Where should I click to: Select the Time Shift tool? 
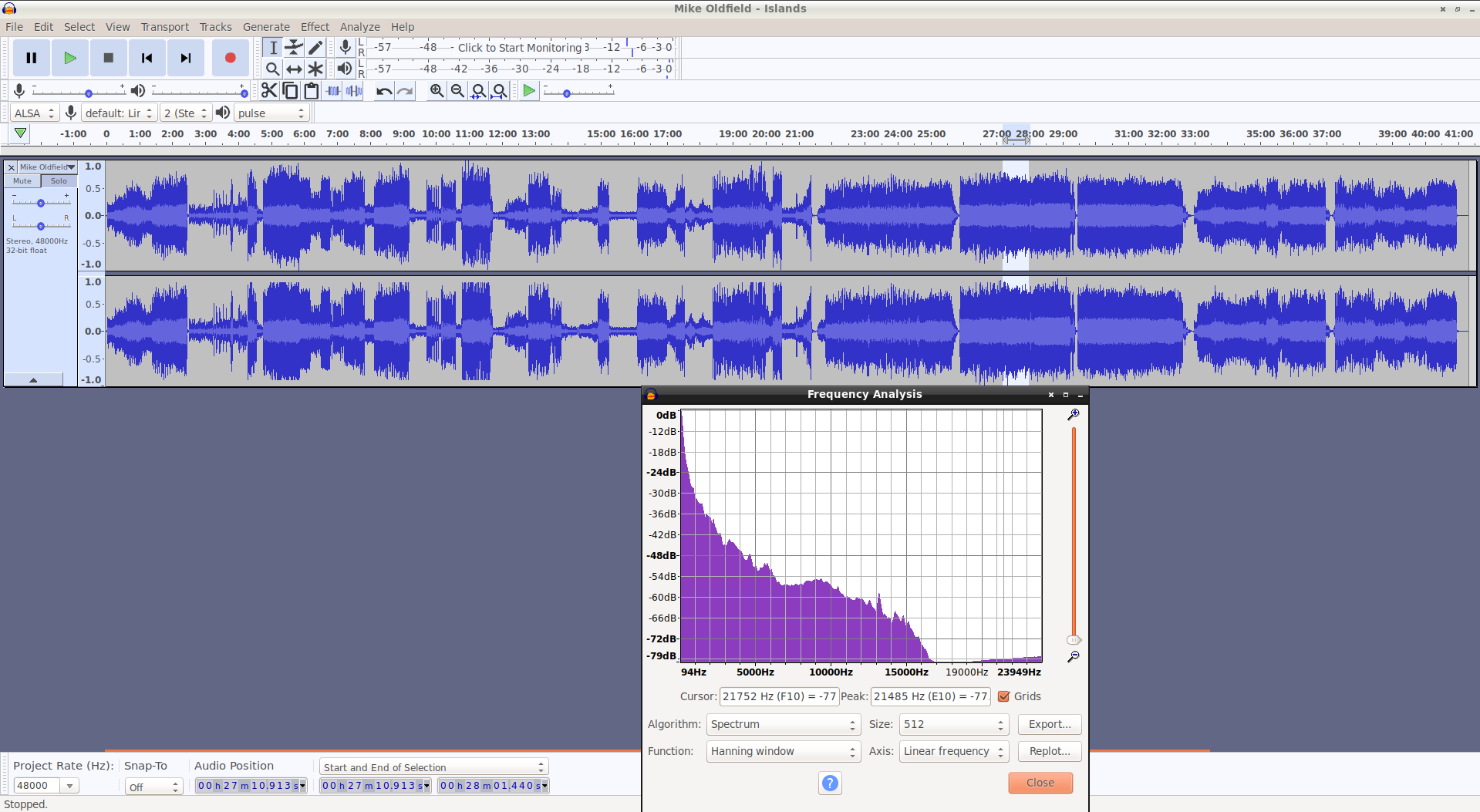(294, 69)
